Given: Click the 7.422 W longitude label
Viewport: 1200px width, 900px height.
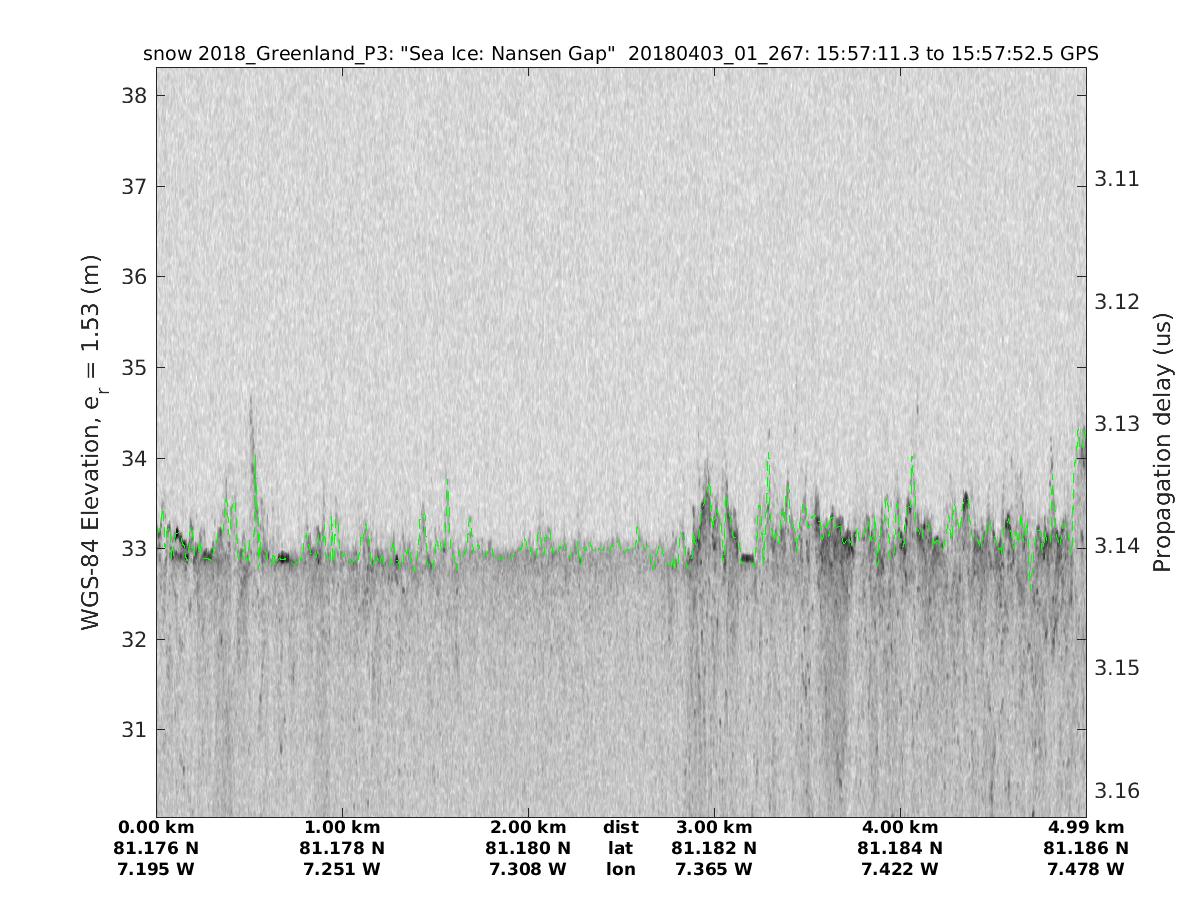Looking at the screenshot, I should [x=900, y=869].
